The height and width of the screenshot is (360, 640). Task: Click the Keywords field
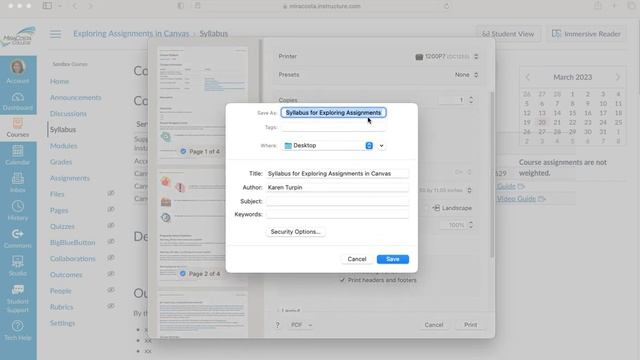point(337,214)
